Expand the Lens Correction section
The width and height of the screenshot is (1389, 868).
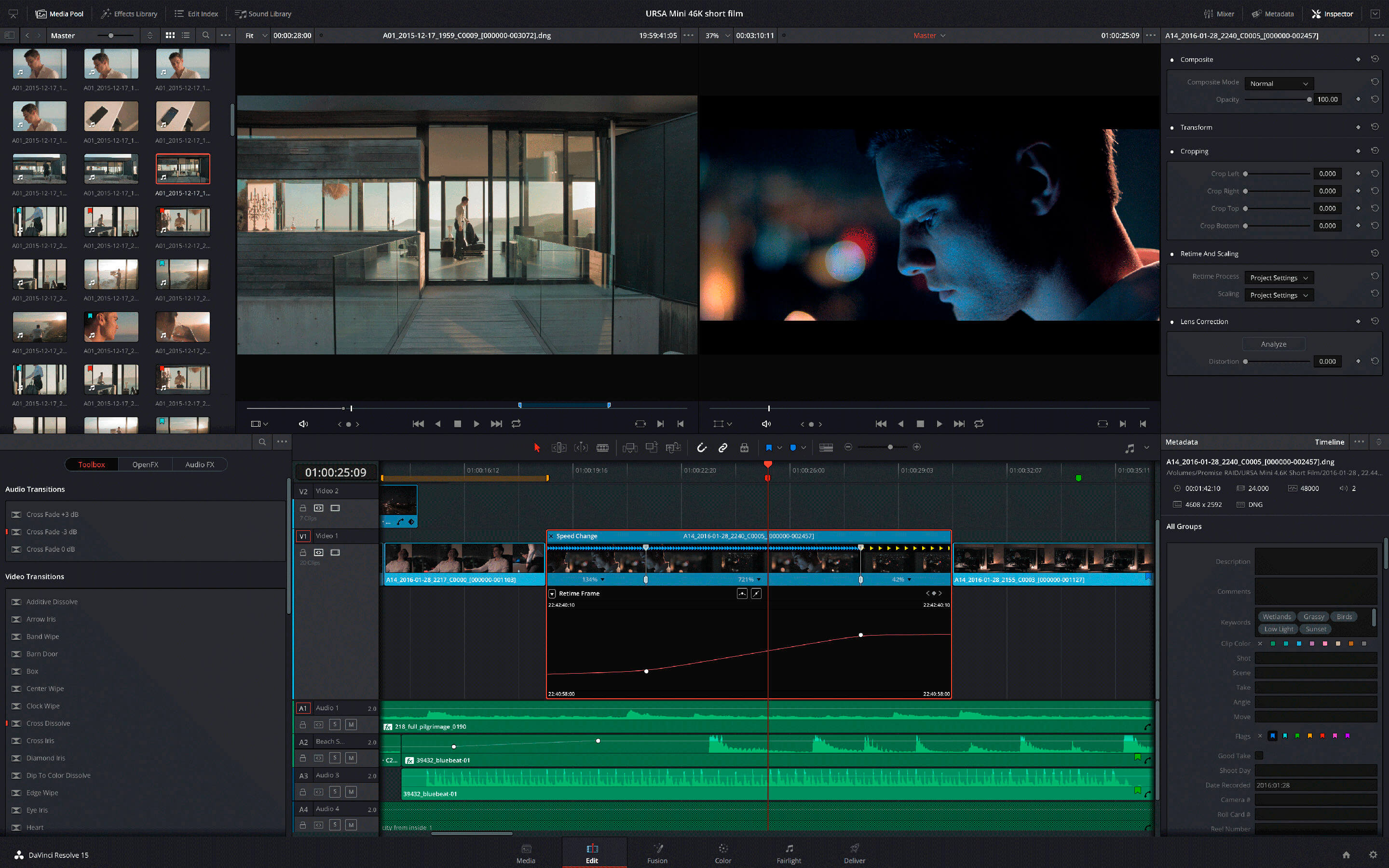tap(1202, 321)
